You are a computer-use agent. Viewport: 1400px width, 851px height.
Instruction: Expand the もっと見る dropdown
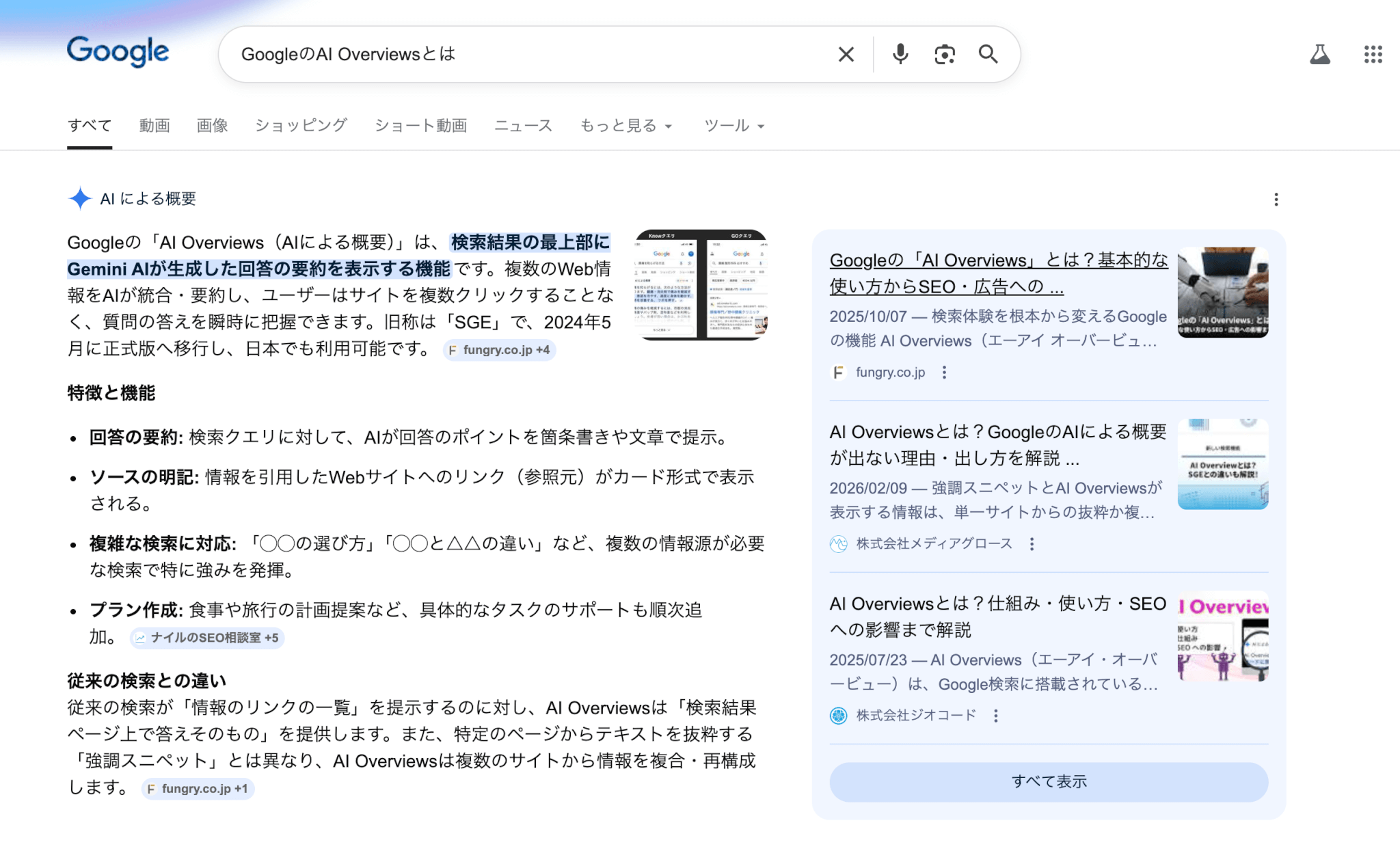point(625,126)
